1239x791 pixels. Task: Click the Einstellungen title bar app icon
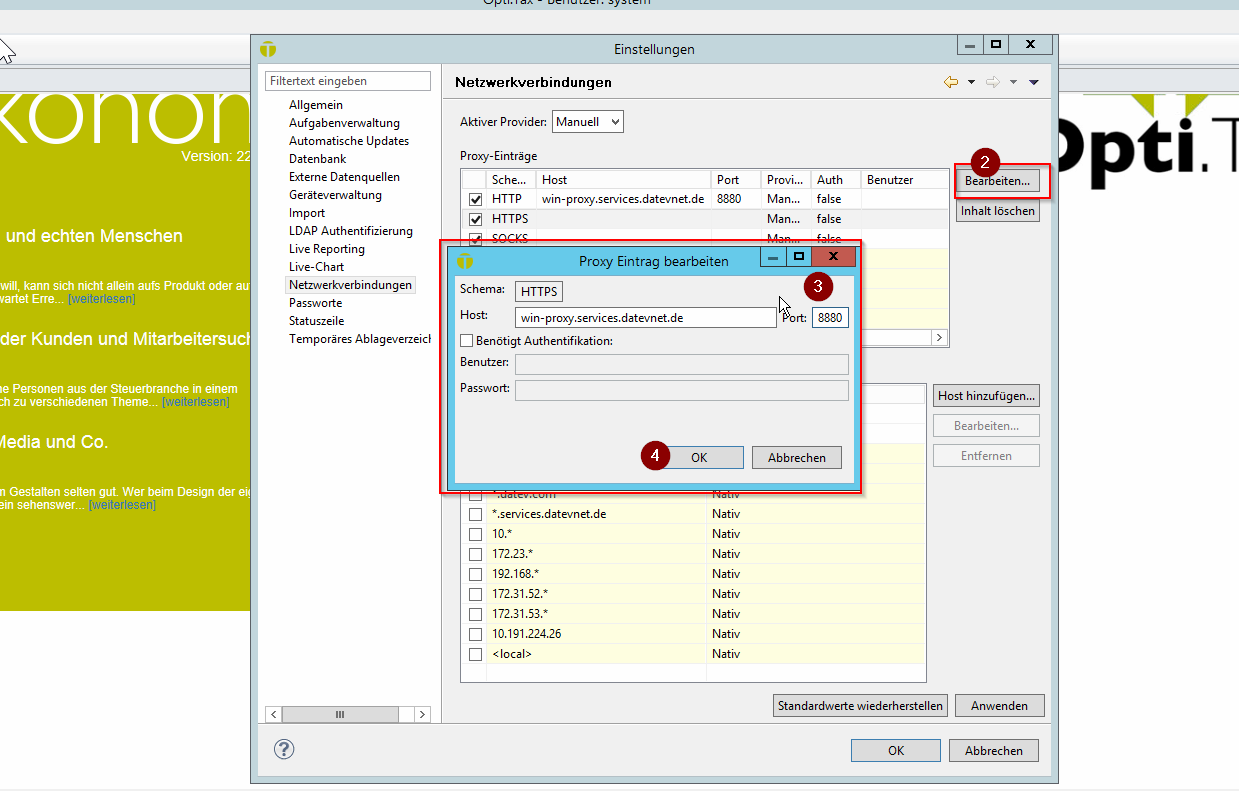coord(267,49)
